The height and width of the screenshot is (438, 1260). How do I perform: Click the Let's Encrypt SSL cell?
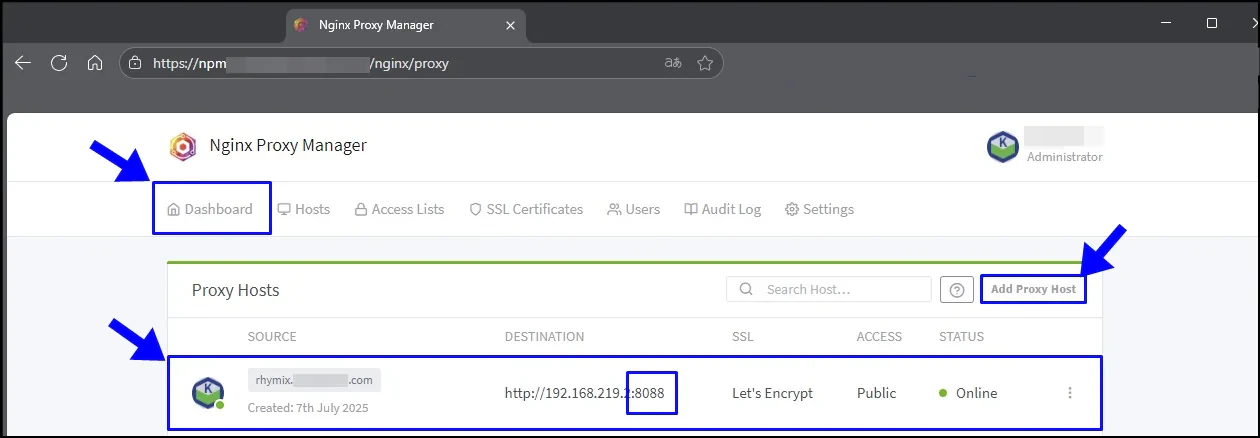point(773,393)
